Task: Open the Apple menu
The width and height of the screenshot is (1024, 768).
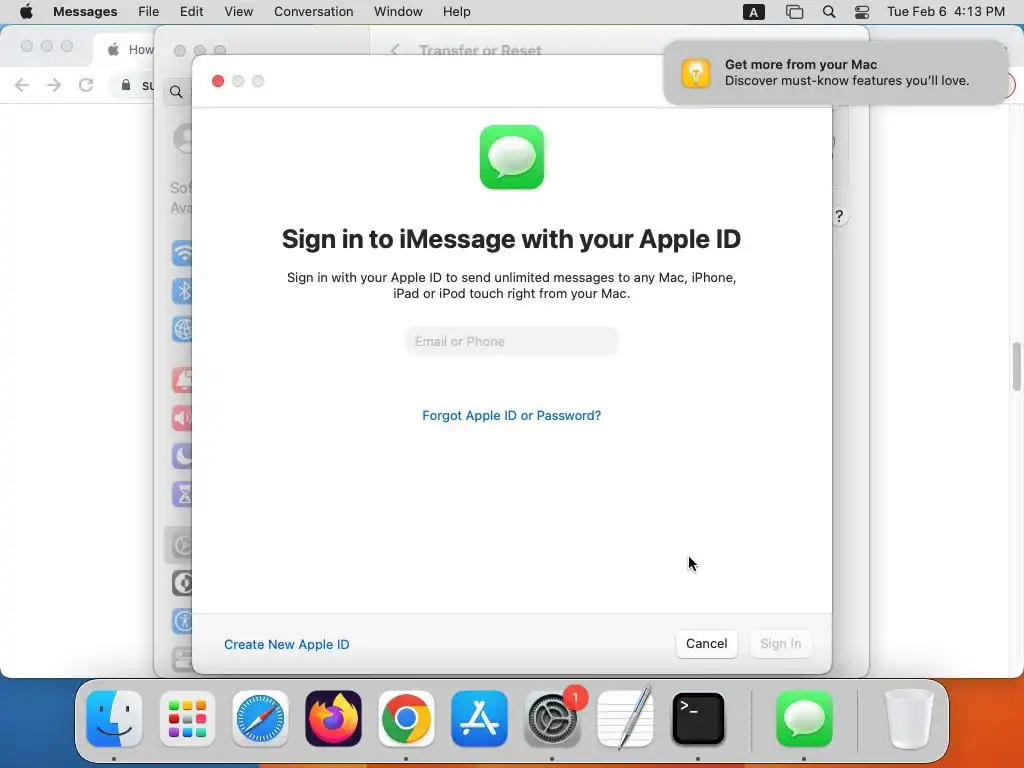Action: pyautogui.click(x=26, y=12)
